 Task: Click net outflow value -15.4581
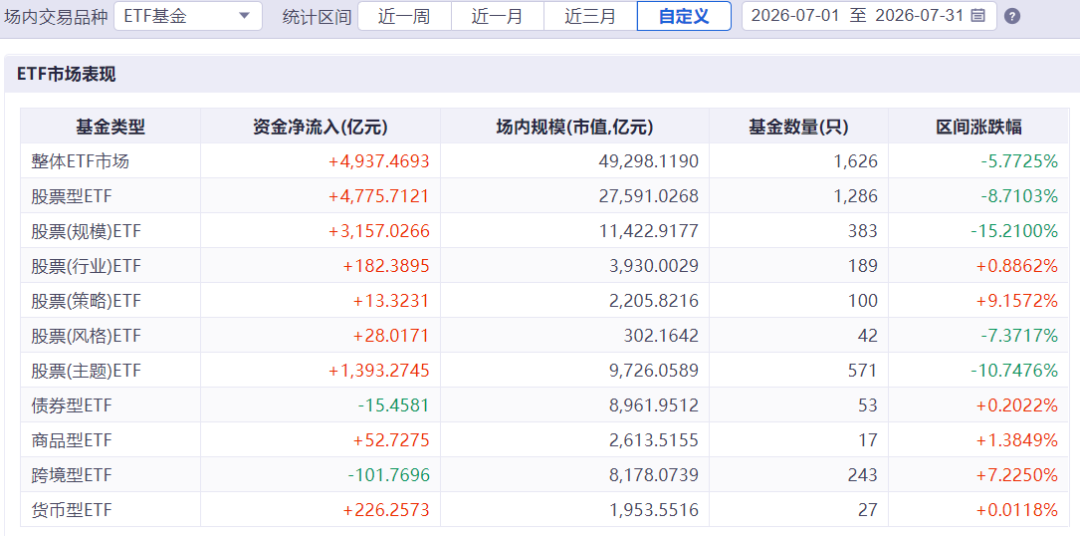click(393, 406)
